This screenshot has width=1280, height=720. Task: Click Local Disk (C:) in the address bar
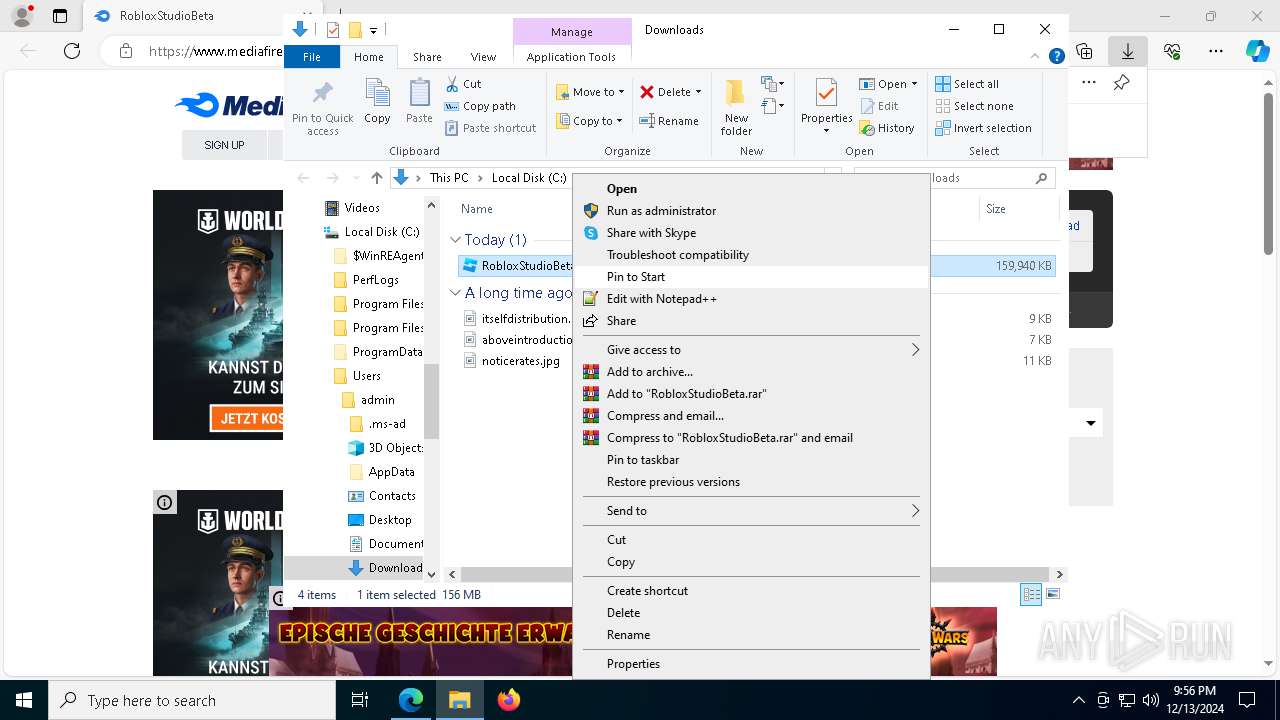(x=529, y=178)
